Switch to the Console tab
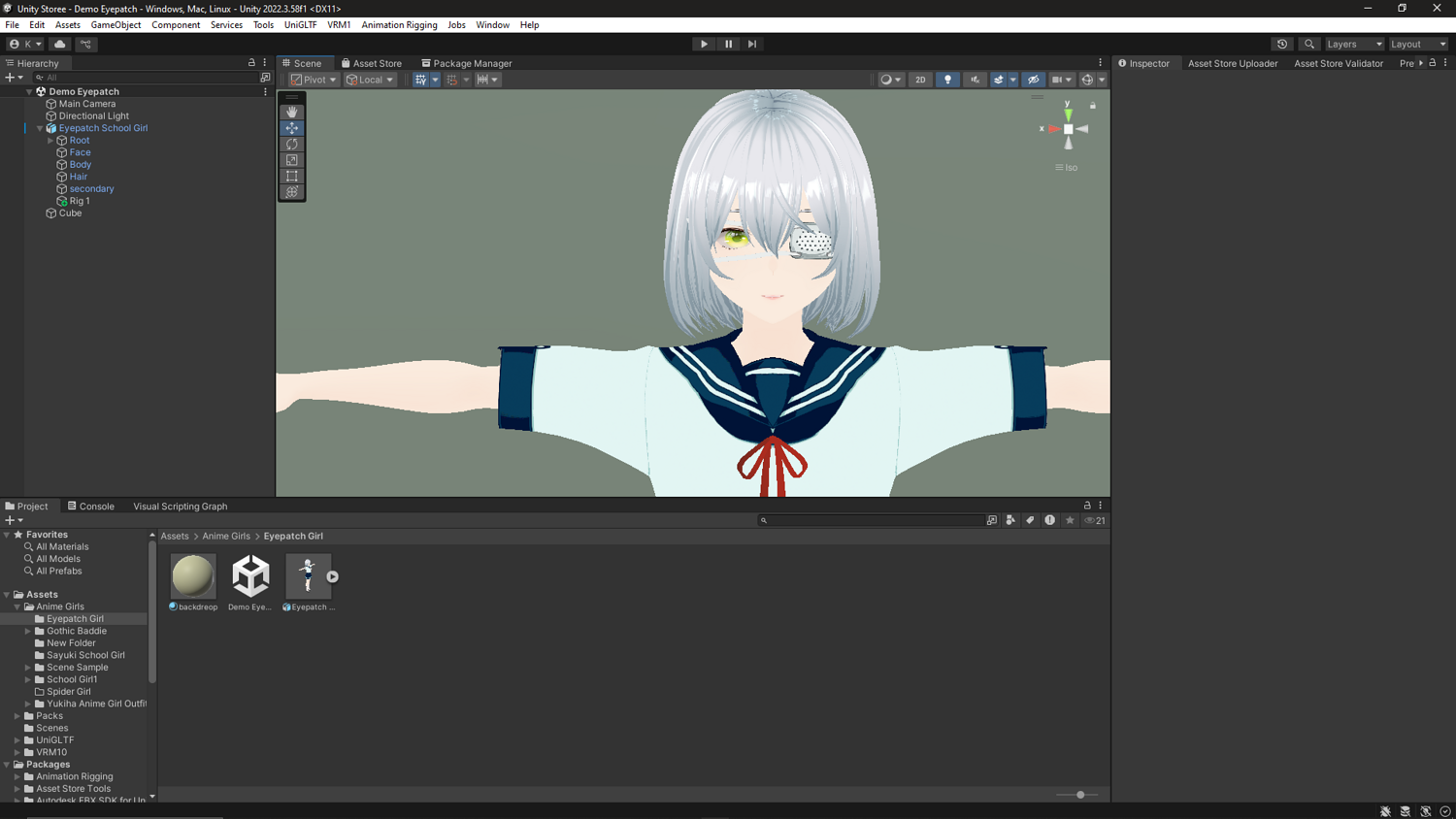Image resolution: width=1456 pixels, height=819 pixels. [x=90, y=506]
